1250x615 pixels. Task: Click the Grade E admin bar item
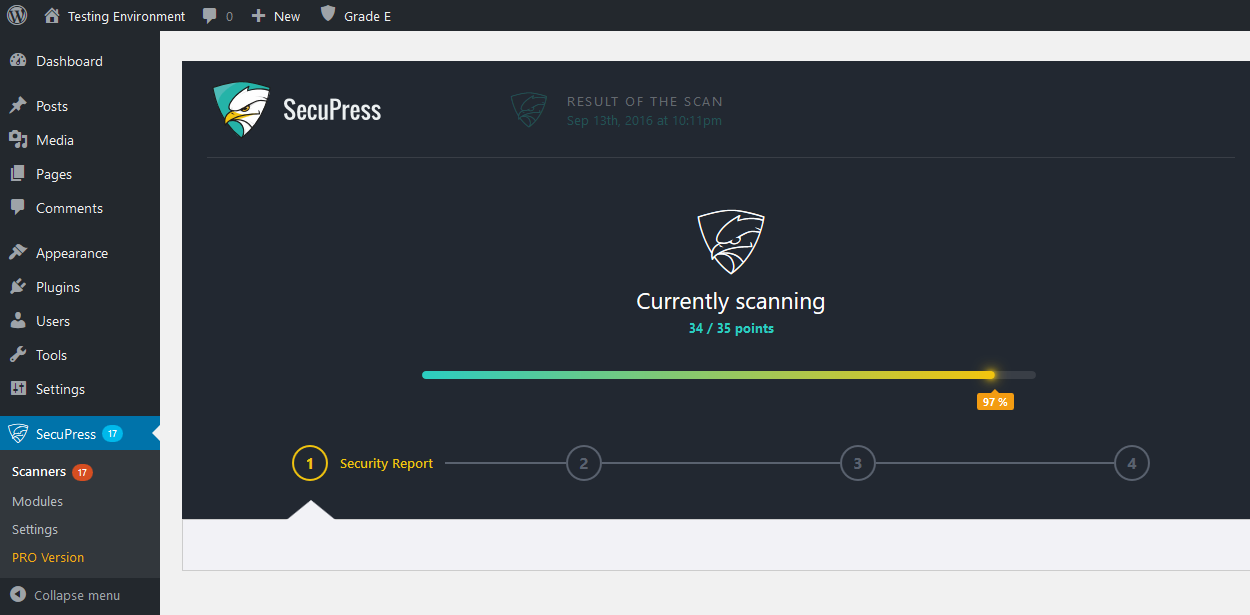tap(355, 16)
